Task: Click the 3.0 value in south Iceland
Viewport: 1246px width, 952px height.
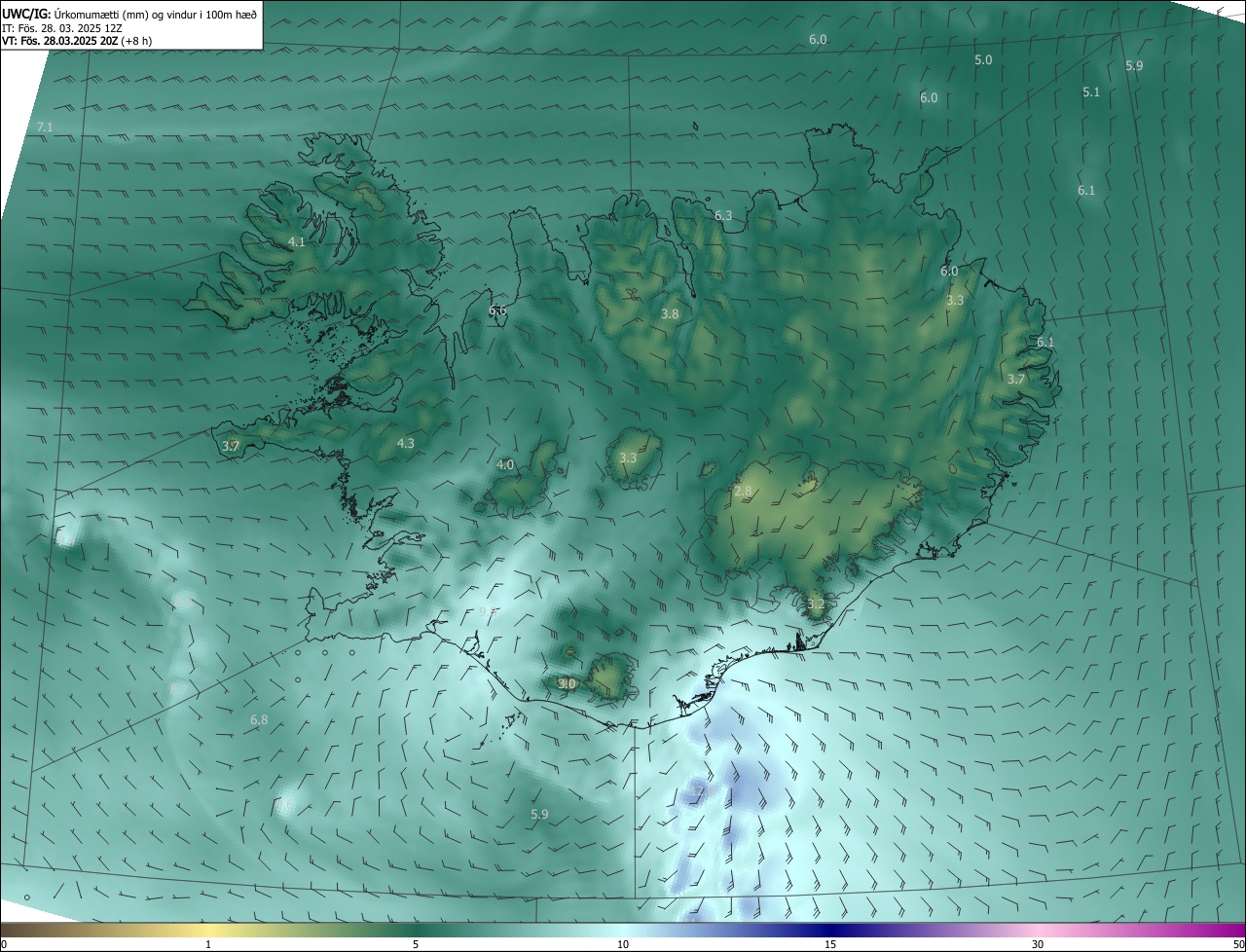Action: point(568,684)
